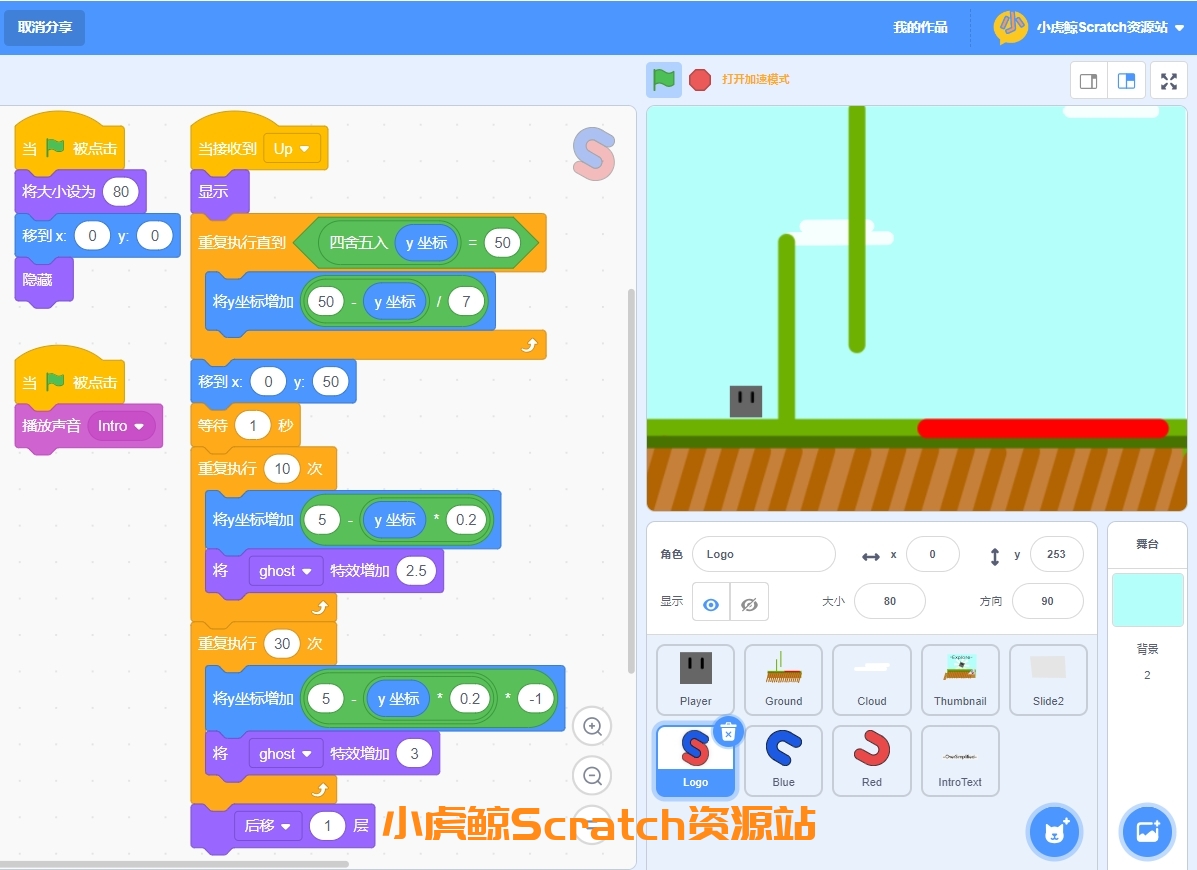Open the choose a sprite button
The image size is (1197, 870).
[1055, 832]
